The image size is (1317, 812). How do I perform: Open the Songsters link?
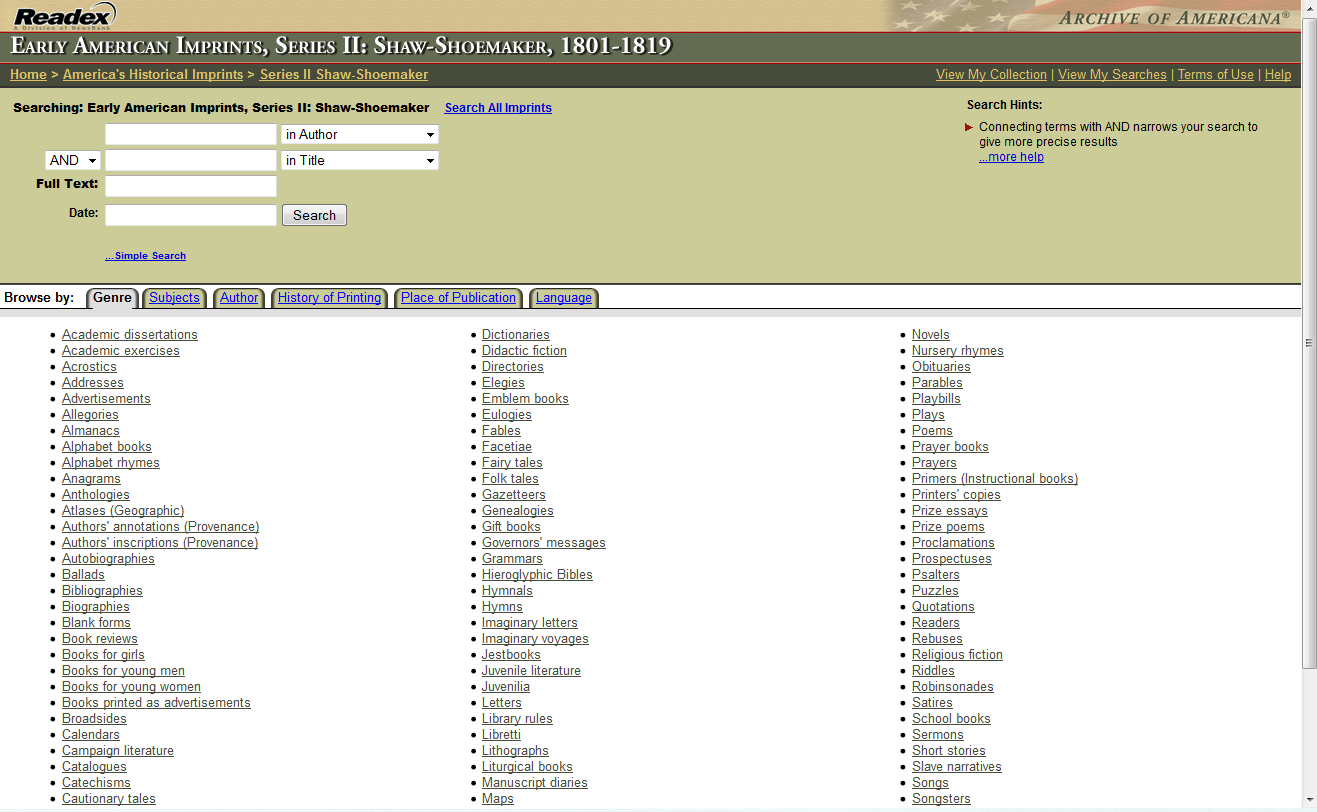(x=941, y=799)
